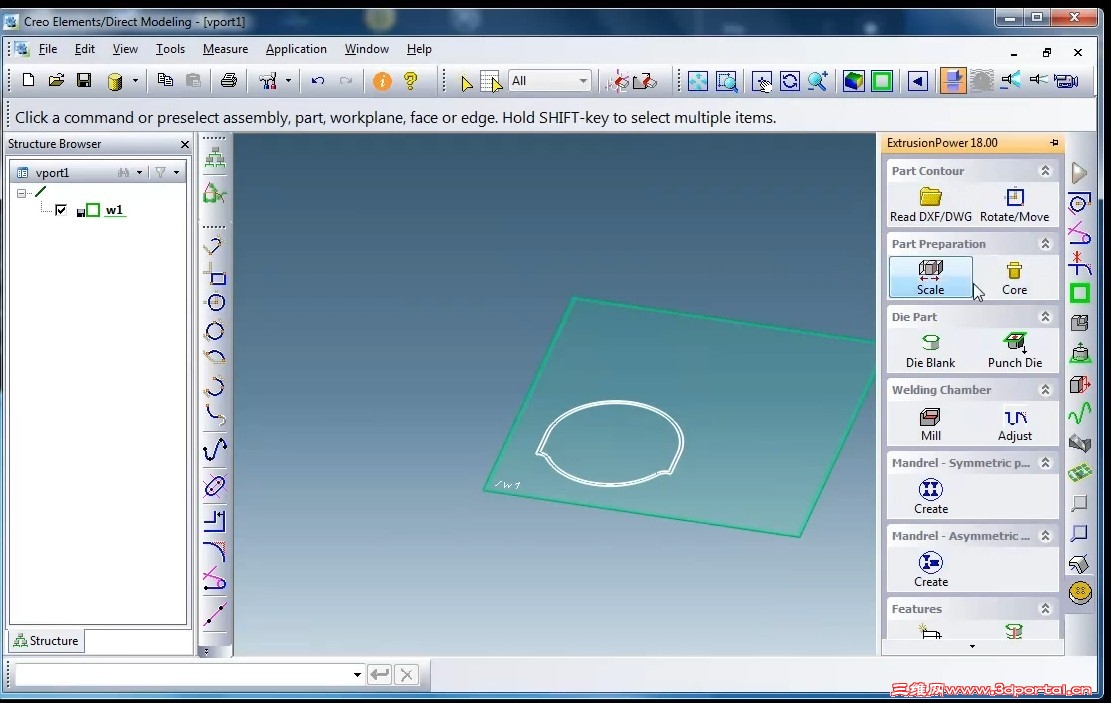Pin the ExtrusionPower 18.00 panel
The width and height of the screenshot is (1111, 703).
click(1054, 143)
